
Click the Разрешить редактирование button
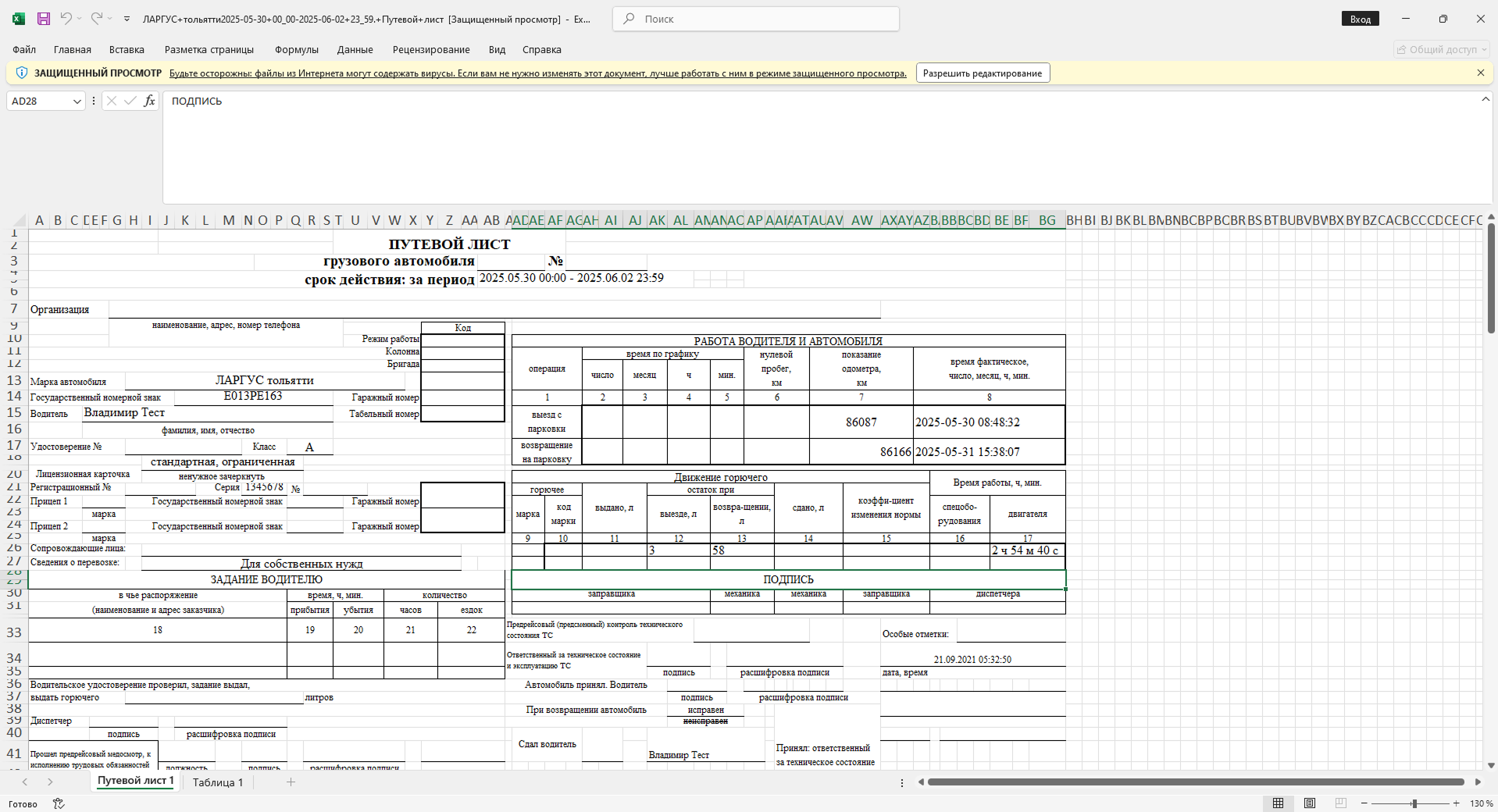coord(982,73)
